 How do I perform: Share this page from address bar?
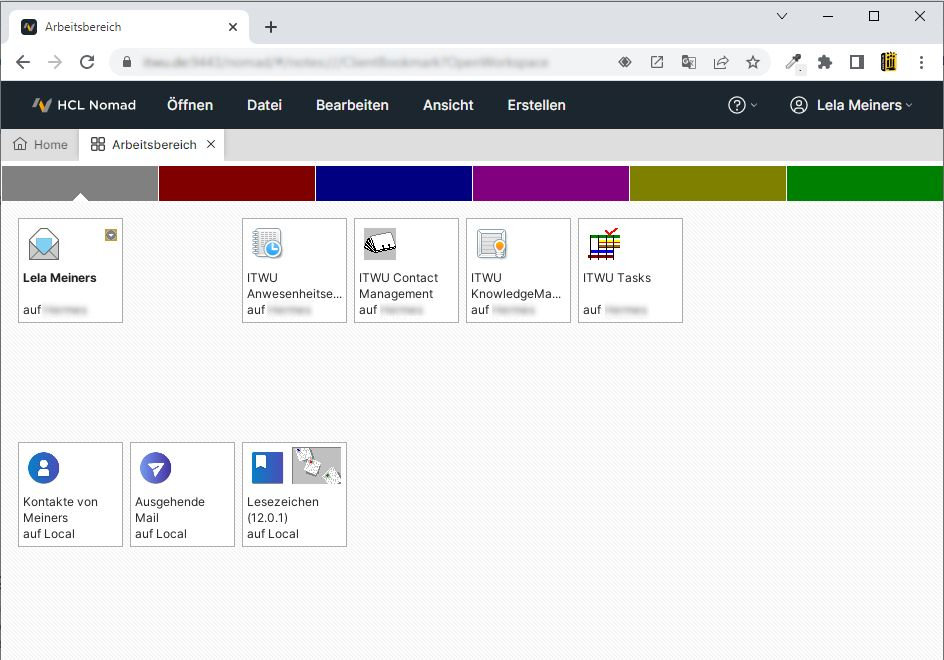(721, 62)
